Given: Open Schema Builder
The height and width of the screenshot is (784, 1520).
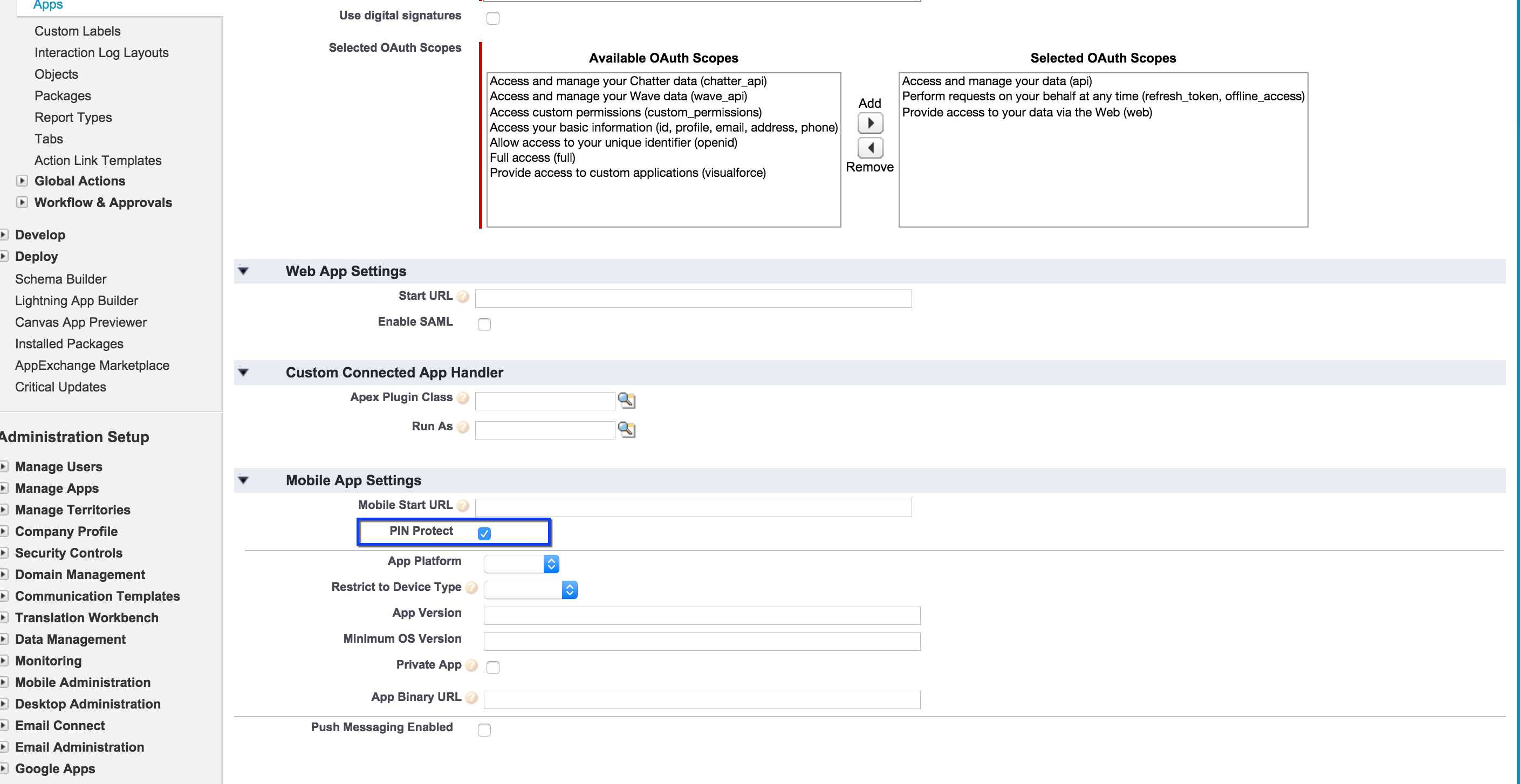Looking at the screenshot, I should (61, 279).
